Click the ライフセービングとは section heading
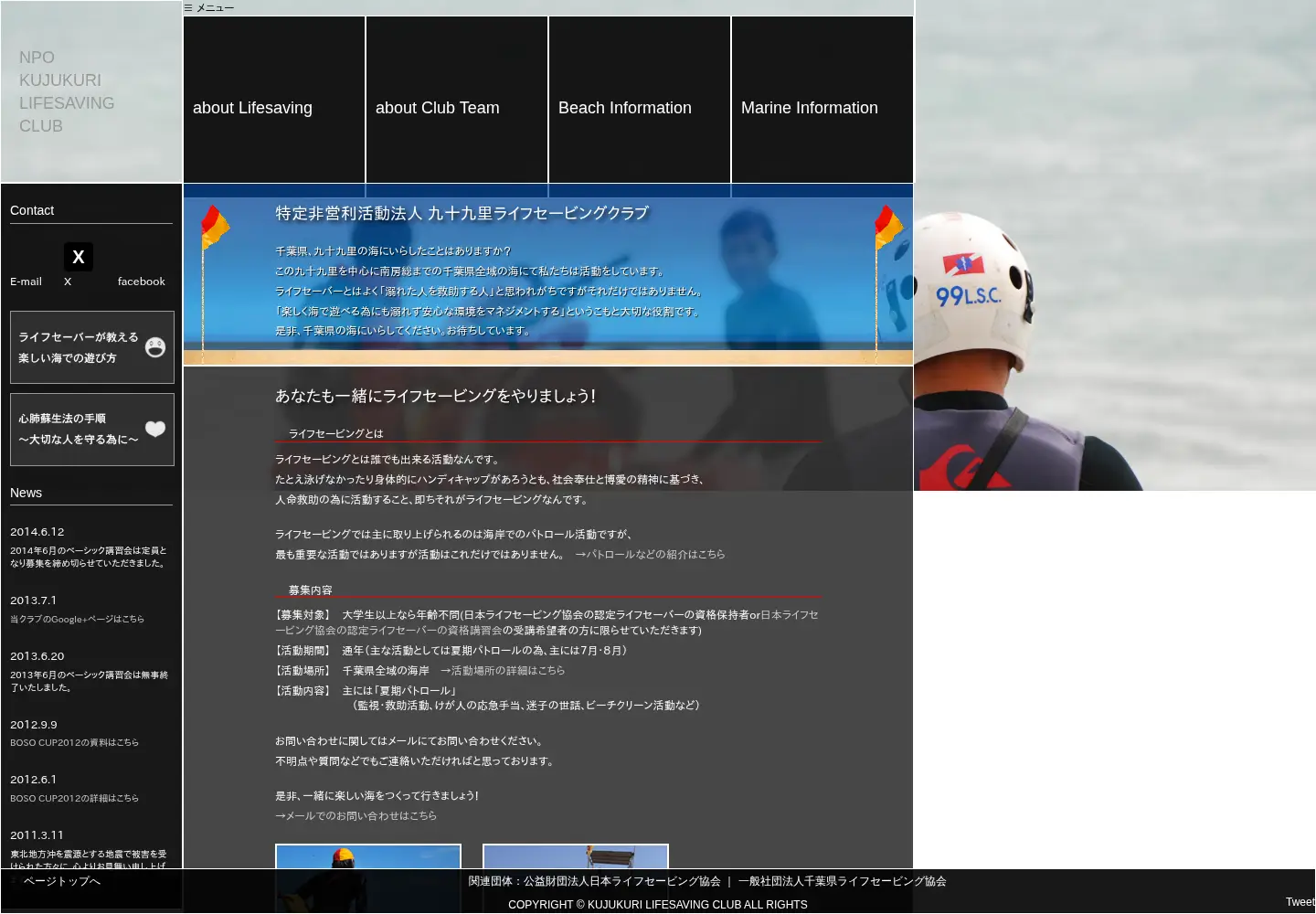Viewport: 1316px width, 914px height. point(336,433)
